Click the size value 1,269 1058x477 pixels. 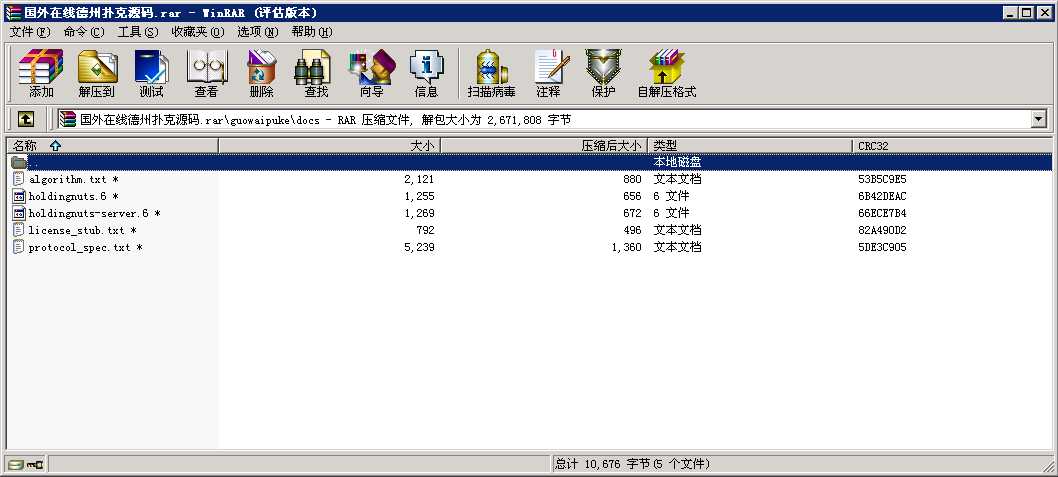coord(419,213)
